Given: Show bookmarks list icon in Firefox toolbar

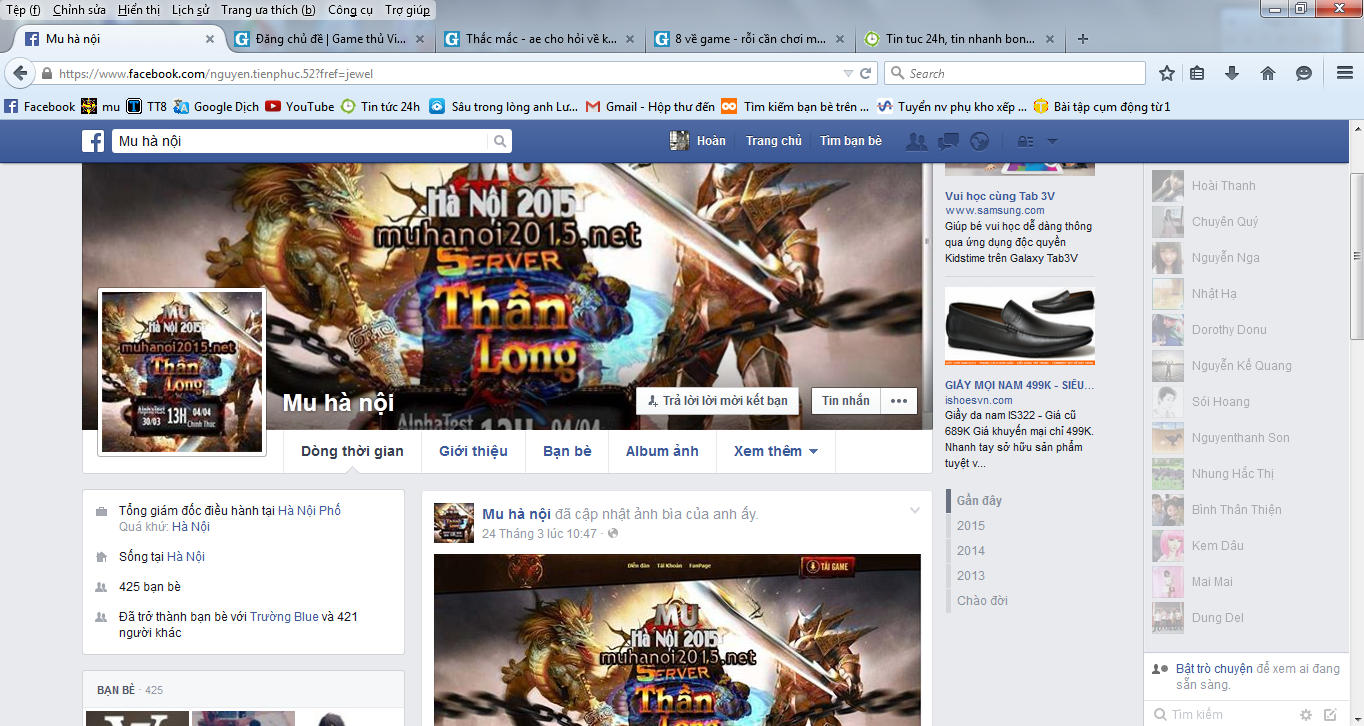Looking at the screenshot, I should (1198, 73).
